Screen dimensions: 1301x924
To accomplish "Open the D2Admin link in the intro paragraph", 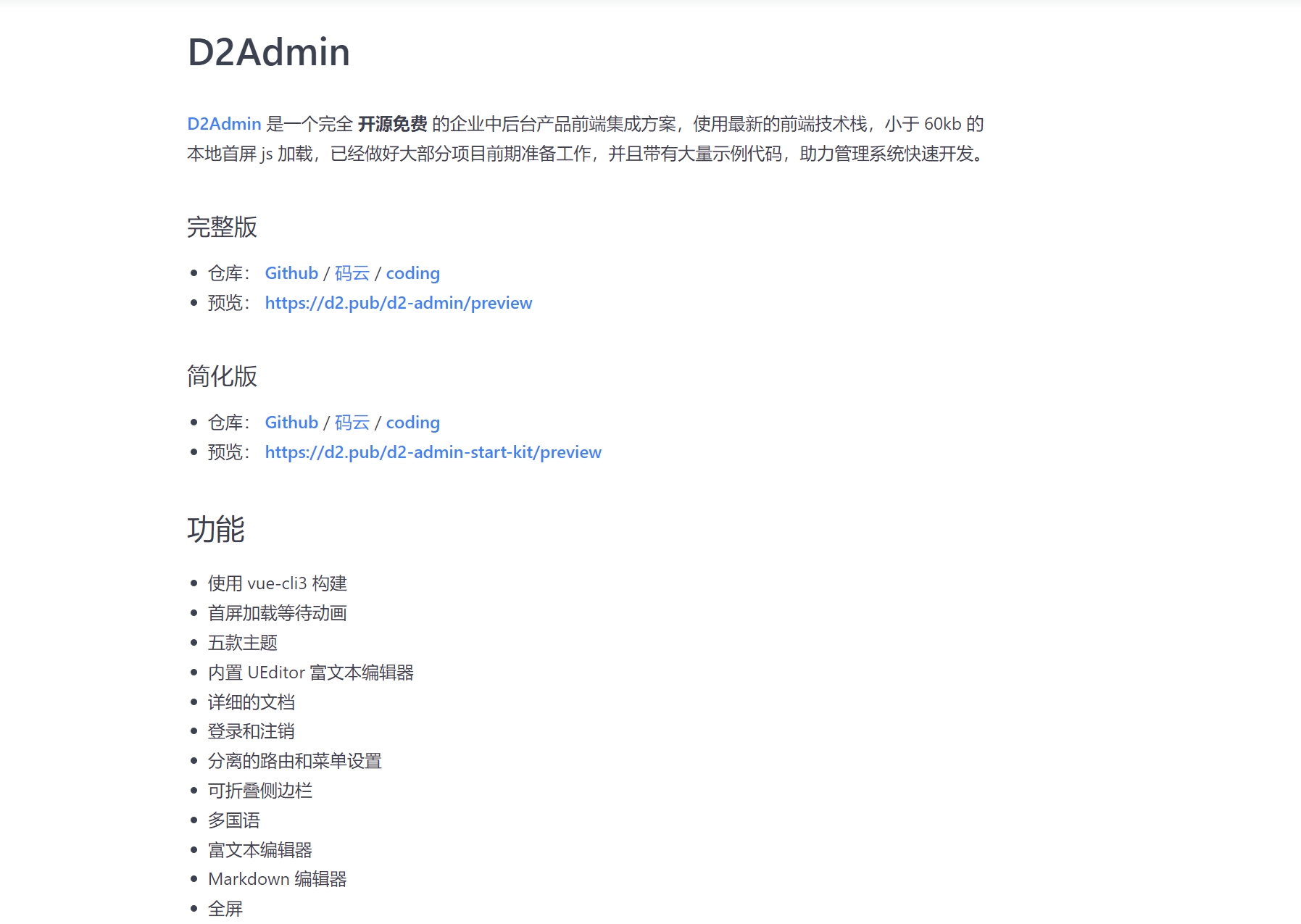I will tap(223, 123).
